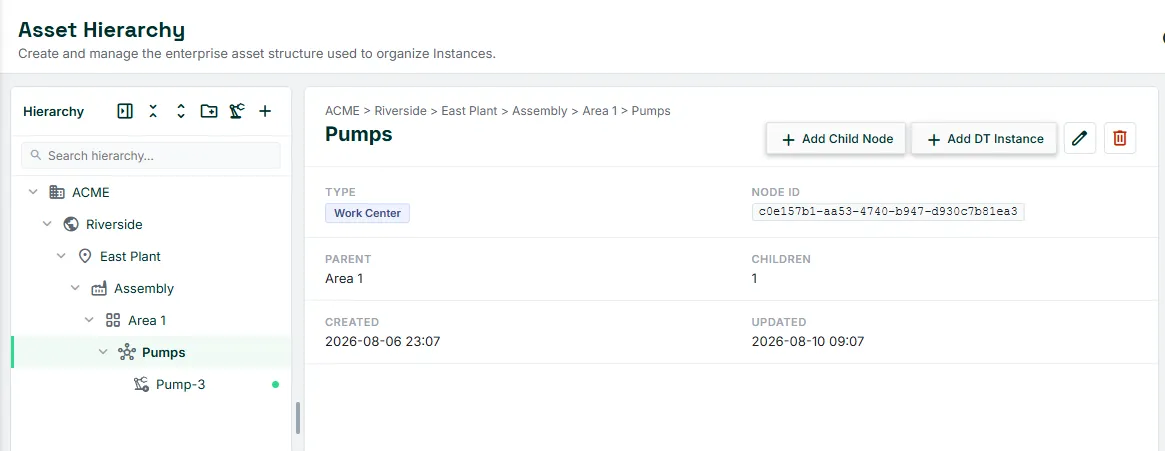Click the Assembly factory icon
The image size is (1165, 451).
coord(99,288)
